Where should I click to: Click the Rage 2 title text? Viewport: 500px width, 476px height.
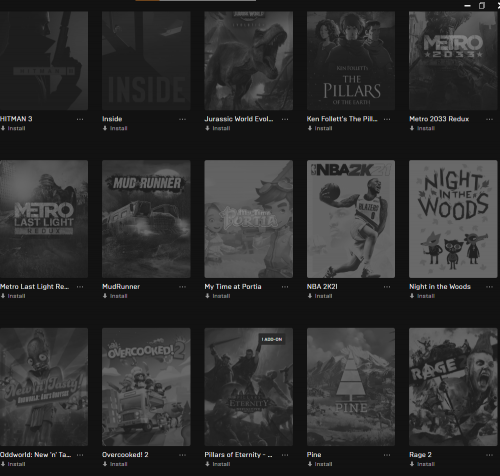[x=420, y=455]
